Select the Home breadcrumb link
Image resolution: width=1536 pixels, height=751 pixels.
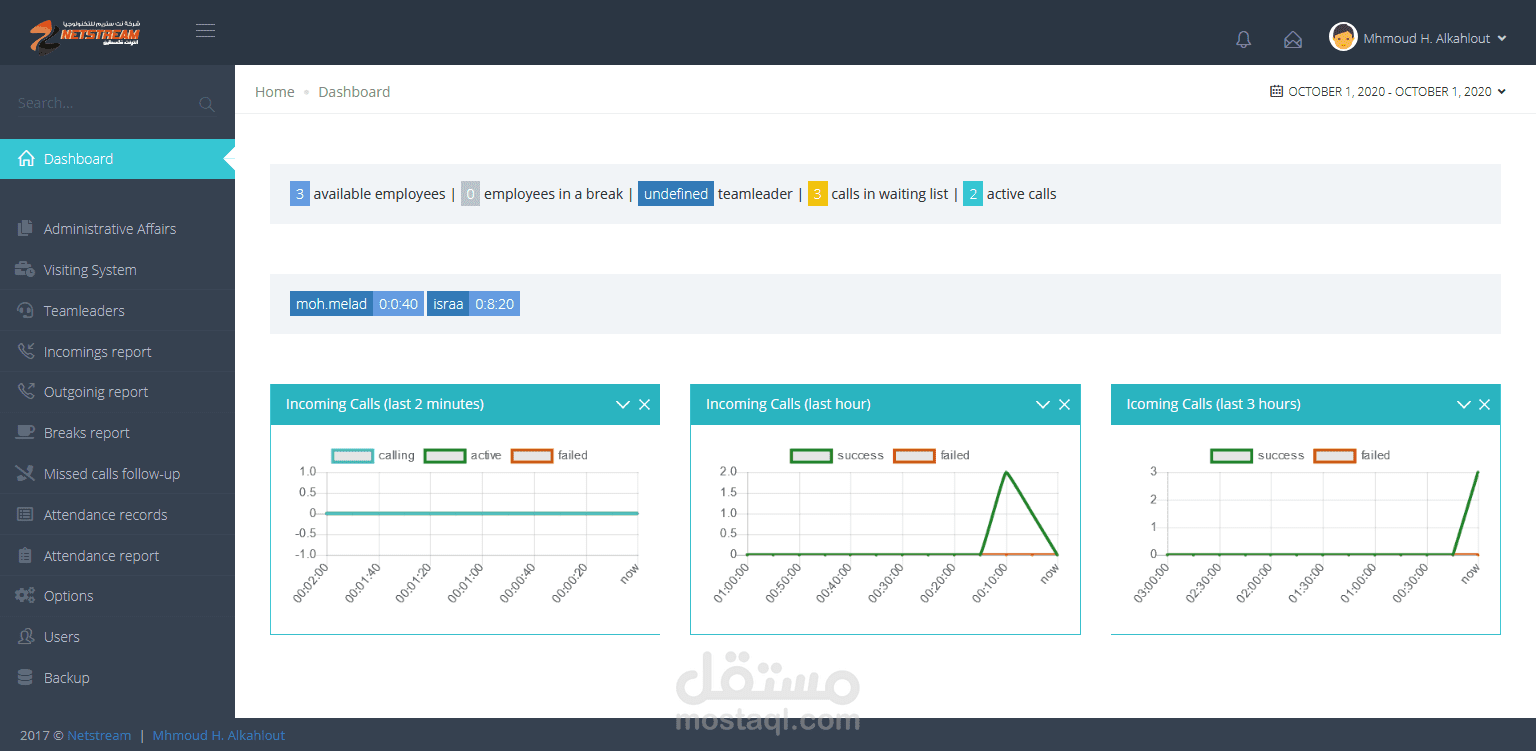click(275, 92)
